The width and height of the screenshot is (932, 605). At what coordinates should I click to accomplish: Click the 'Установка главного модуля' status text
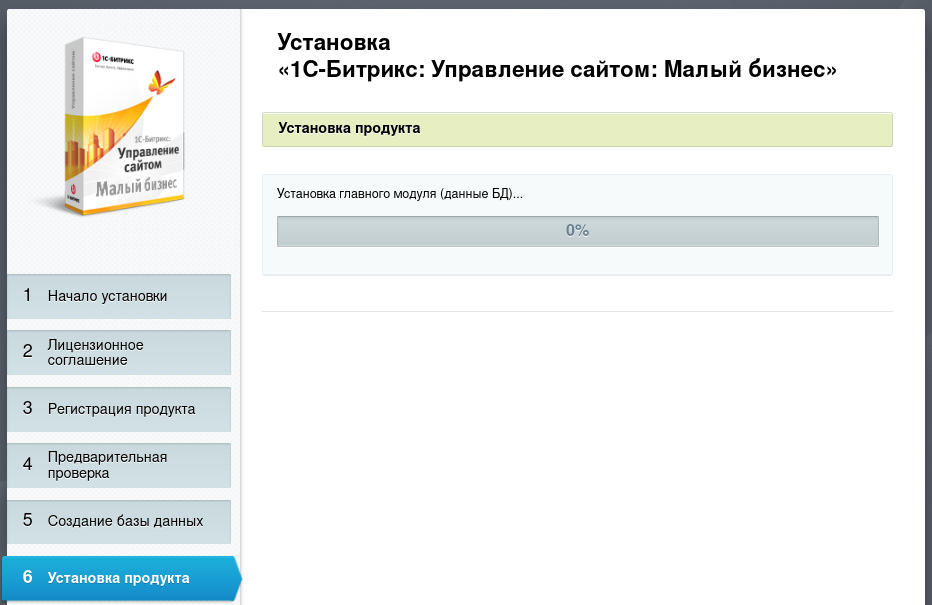click(x=399, y=194)
